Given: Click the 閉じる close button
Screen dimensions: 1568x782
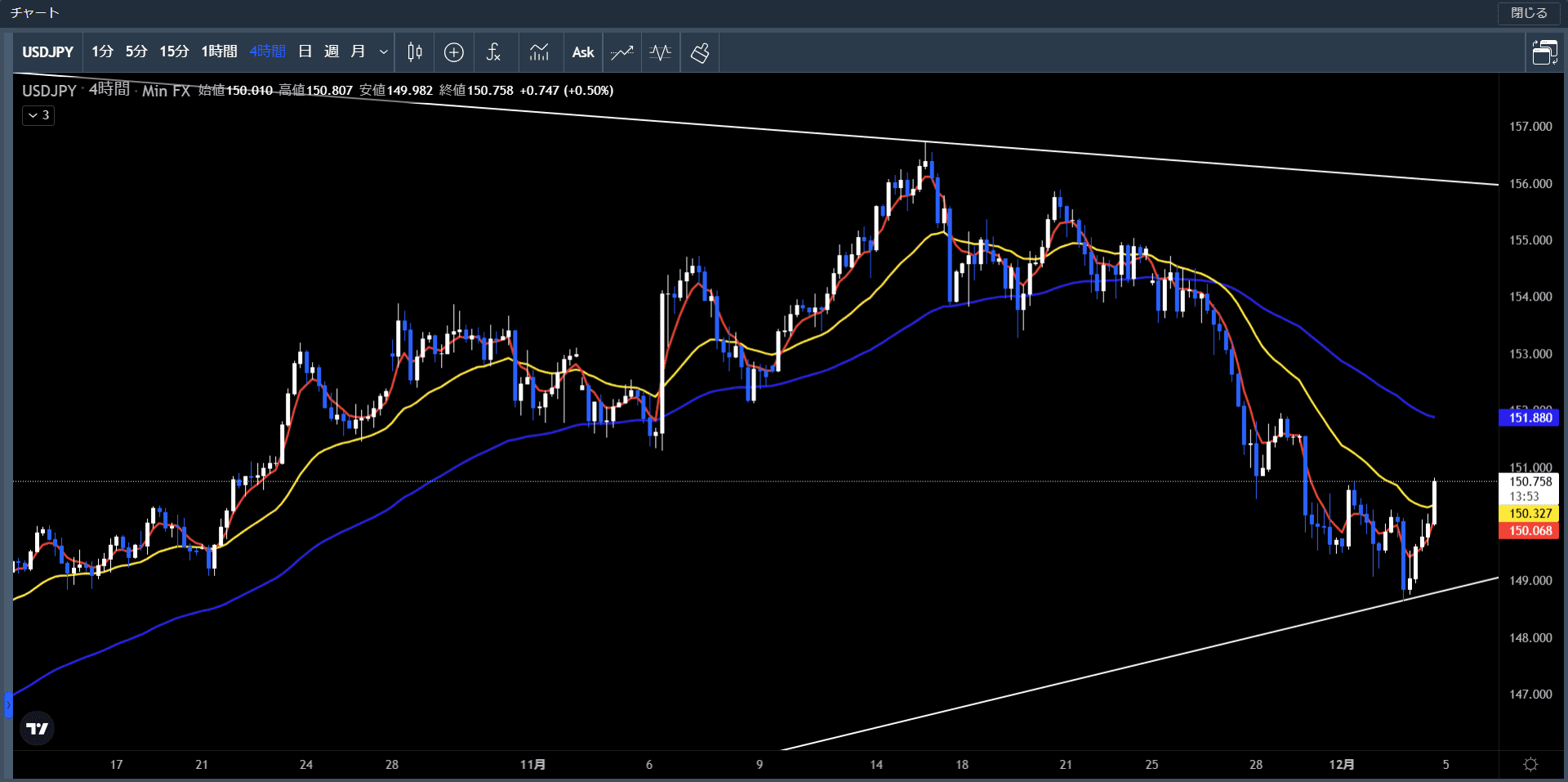Looking at the screenshot, I should [x=1529, y=13].
